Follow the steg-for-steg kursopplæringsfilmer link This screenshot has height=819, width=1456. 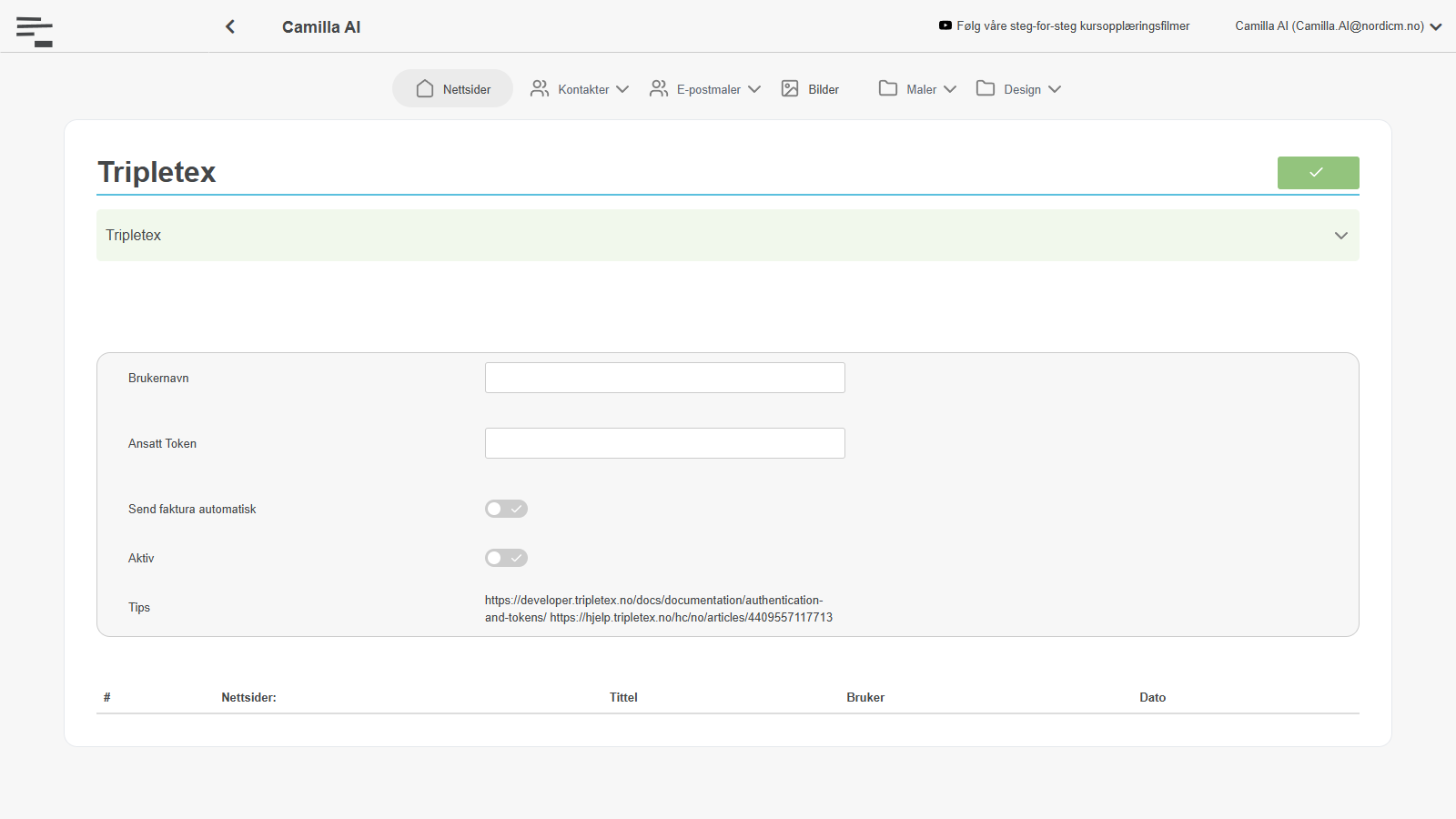click(x=1073, y=26)
